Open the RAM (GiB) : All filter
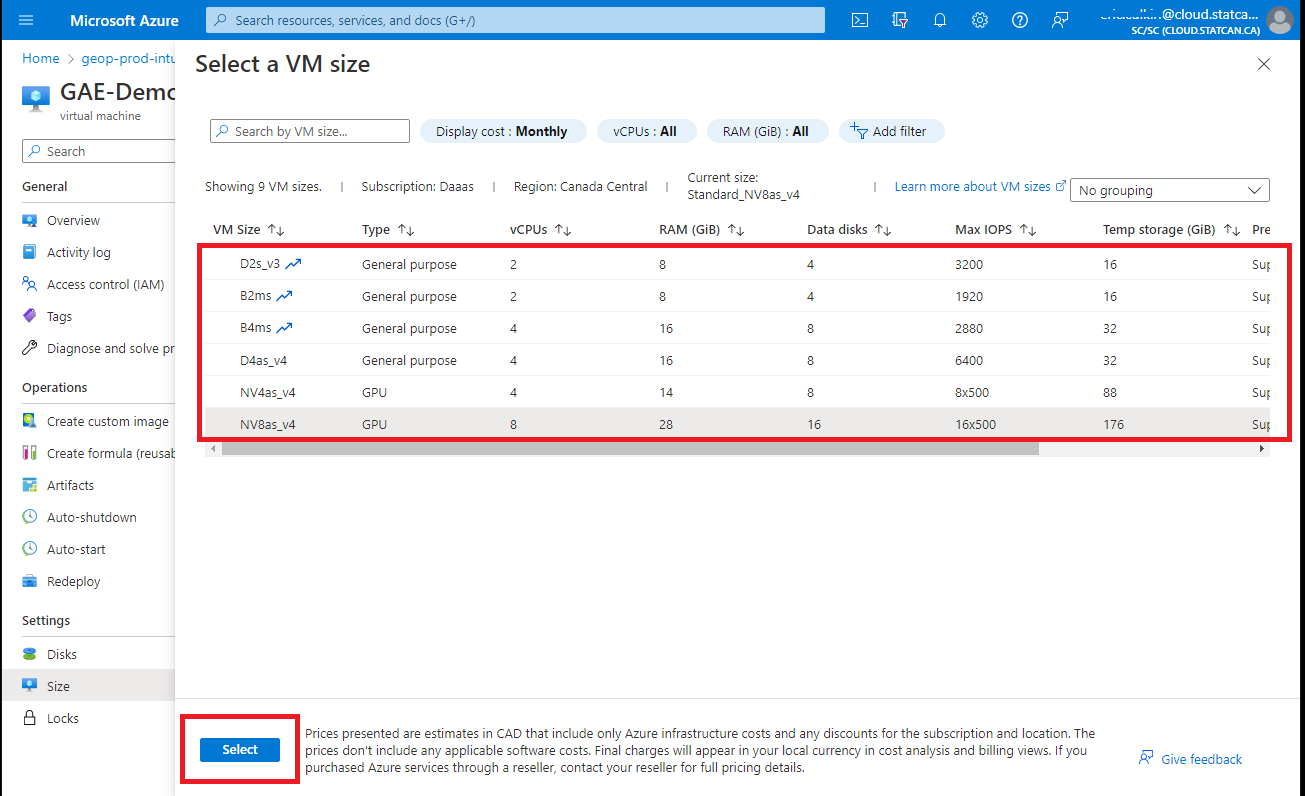 768,131
